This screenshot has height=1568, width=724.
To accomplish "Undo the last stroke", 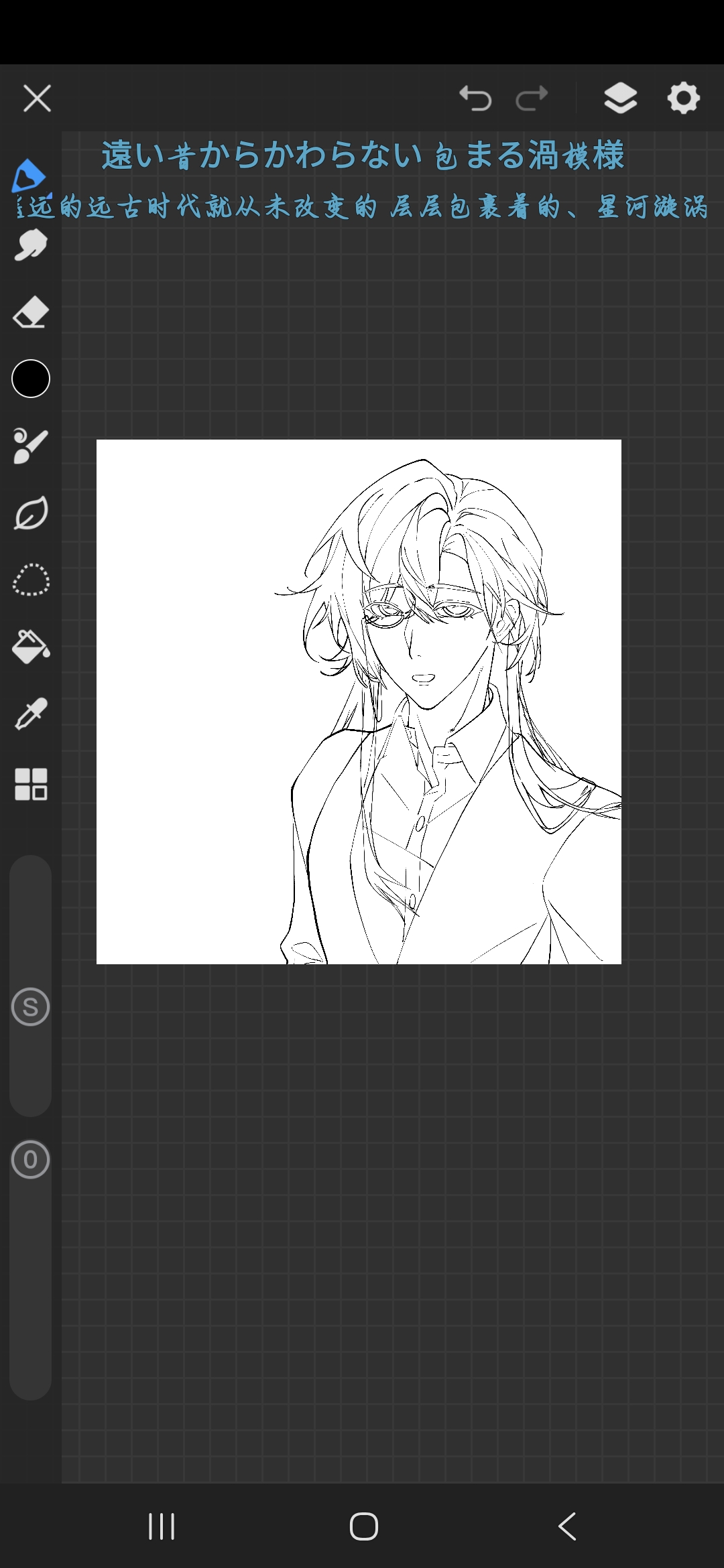I will pyautogui.click(x=475, y=99).
